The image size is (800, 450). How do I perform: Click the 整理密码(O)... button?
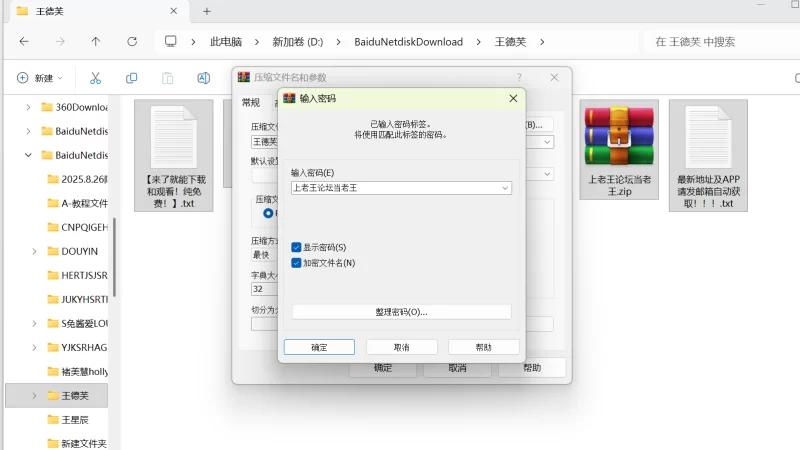402,312
